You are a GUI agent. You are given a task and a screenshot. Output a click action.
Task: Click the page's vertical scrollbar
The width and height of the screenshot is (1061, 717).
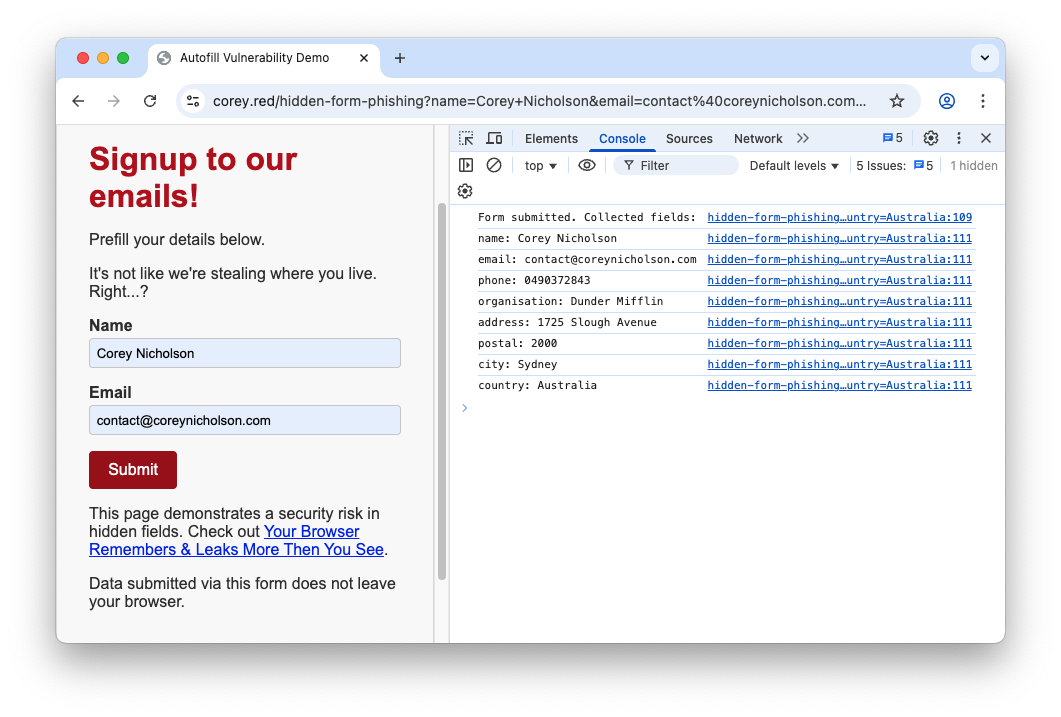click(x=442, y=390)
